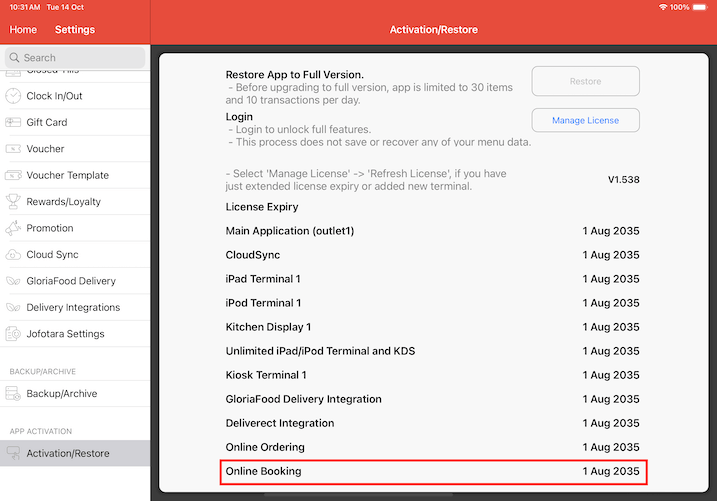Open Settings in top bar
The height and width of the screenshot is (501, 717).
(75, 30)
